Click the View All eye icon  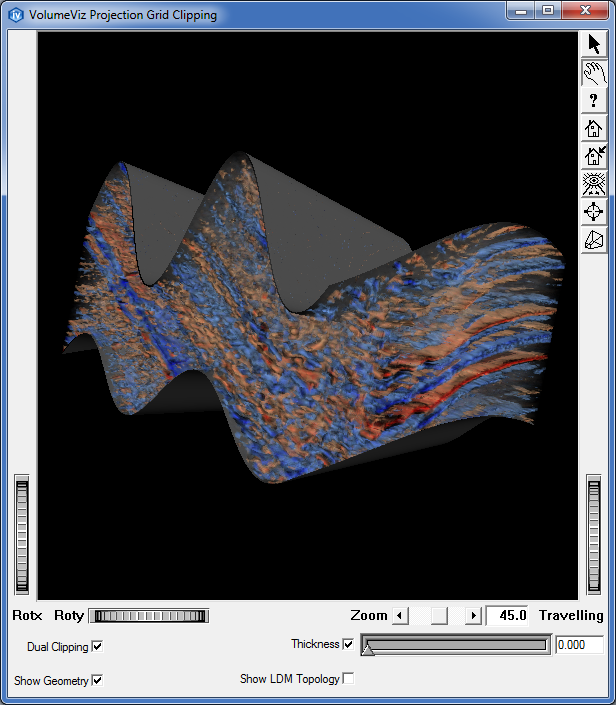pyautogui.click(x=594, y=184)
